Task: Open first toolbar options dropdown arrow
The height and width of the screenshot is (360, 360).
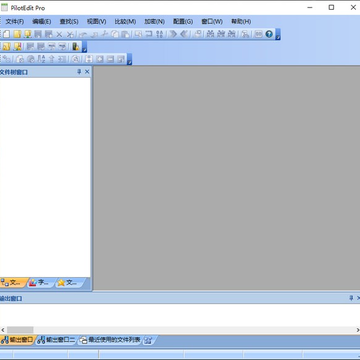Action: pyautogui.click(x=278, y=34)
